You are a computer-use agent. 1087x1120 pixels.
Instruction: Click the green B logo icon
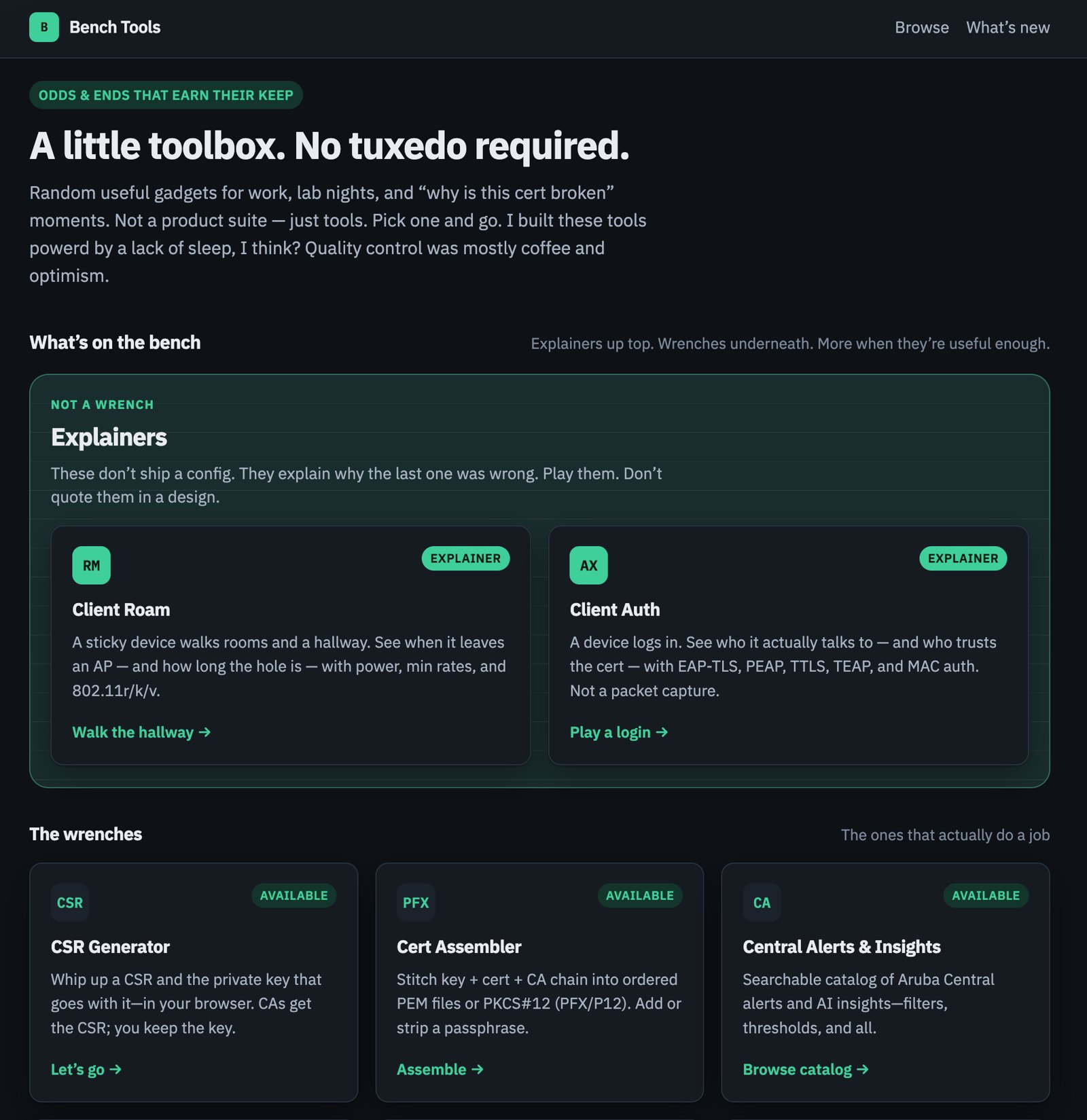click(44, 27)
